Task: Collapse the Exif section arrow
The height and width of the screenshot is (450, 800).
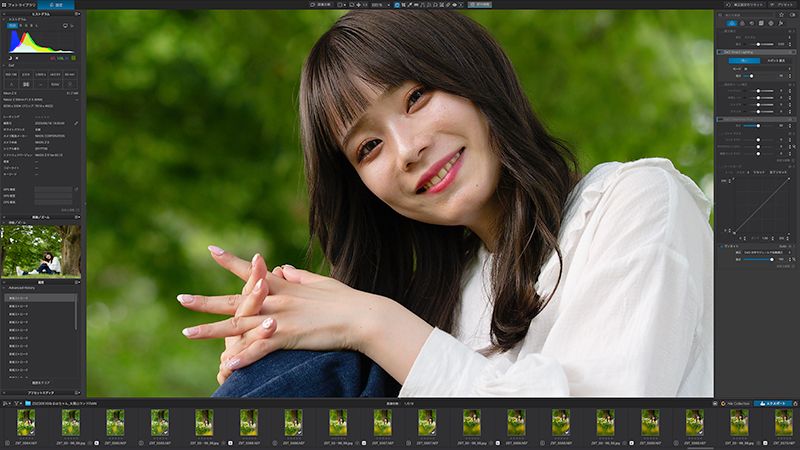Action: [x=4, y=65]
